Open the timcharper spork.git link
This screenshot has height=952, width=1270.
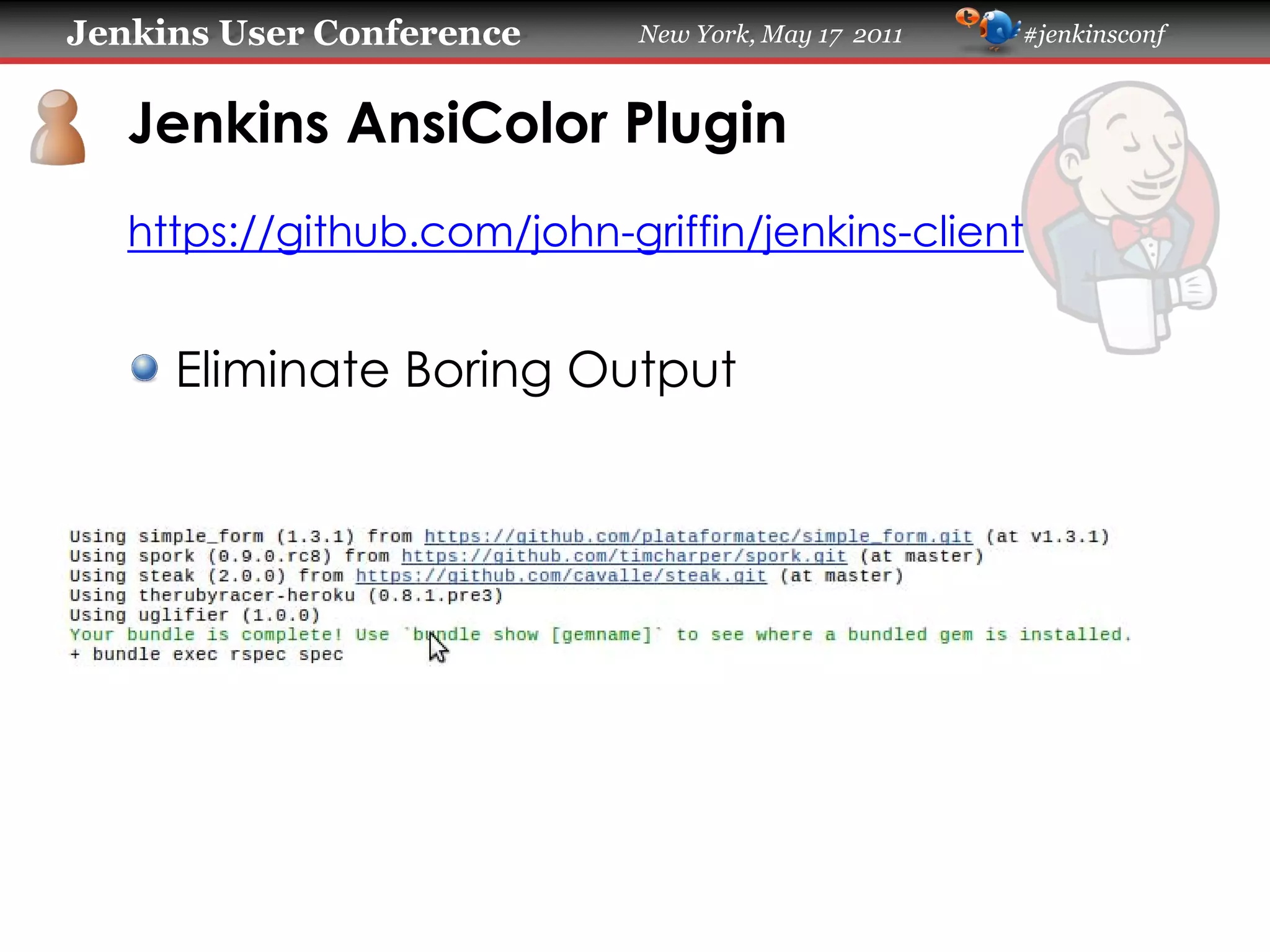(x=624, y=556)
